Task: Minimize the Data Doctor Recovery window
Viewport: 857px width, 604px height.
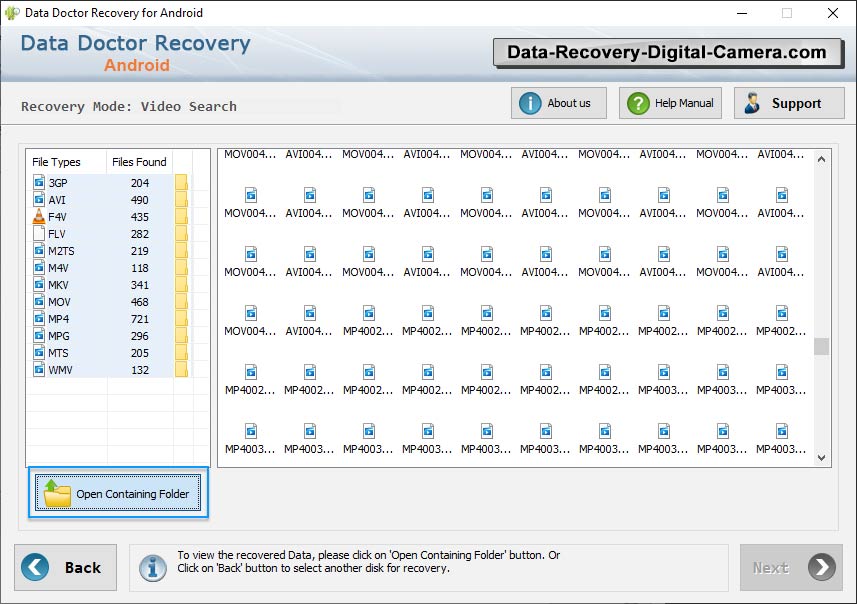Action: coord(742,13)
